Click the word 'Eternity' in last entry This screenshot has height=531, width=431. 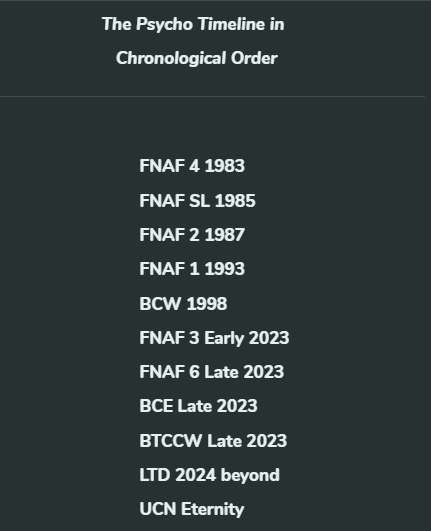click(213, 509)
